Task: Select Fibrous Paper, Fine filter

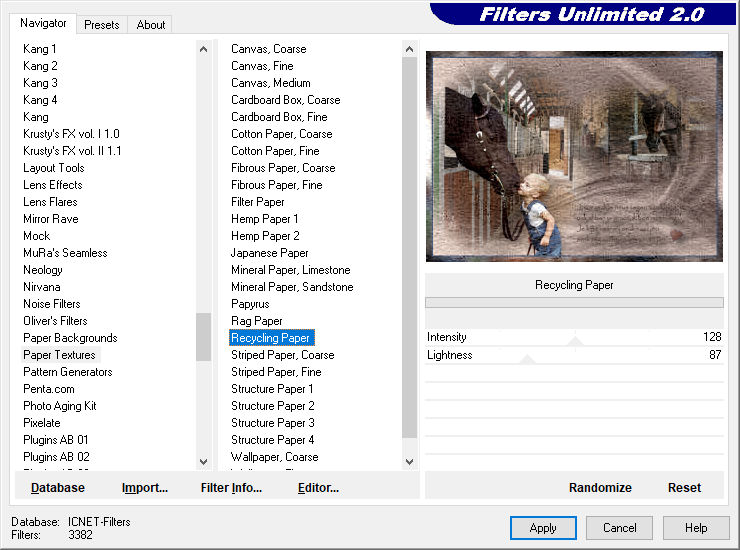Action: tap(277, 185)
